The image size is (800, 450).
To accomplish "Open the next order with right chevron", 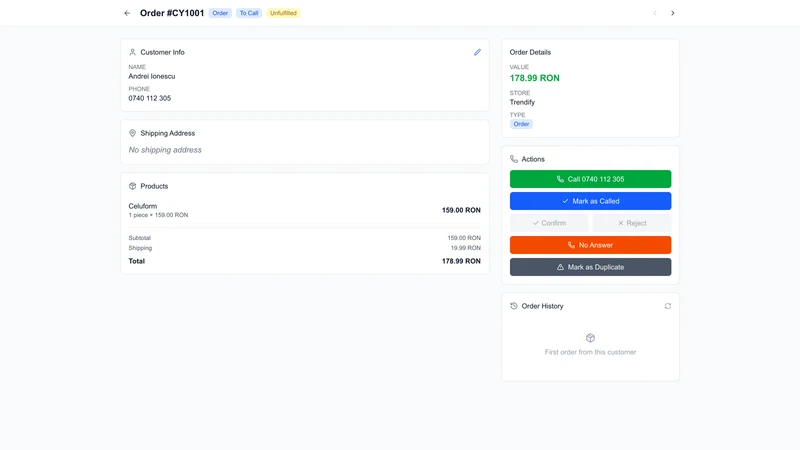I will tap(672, 13).
